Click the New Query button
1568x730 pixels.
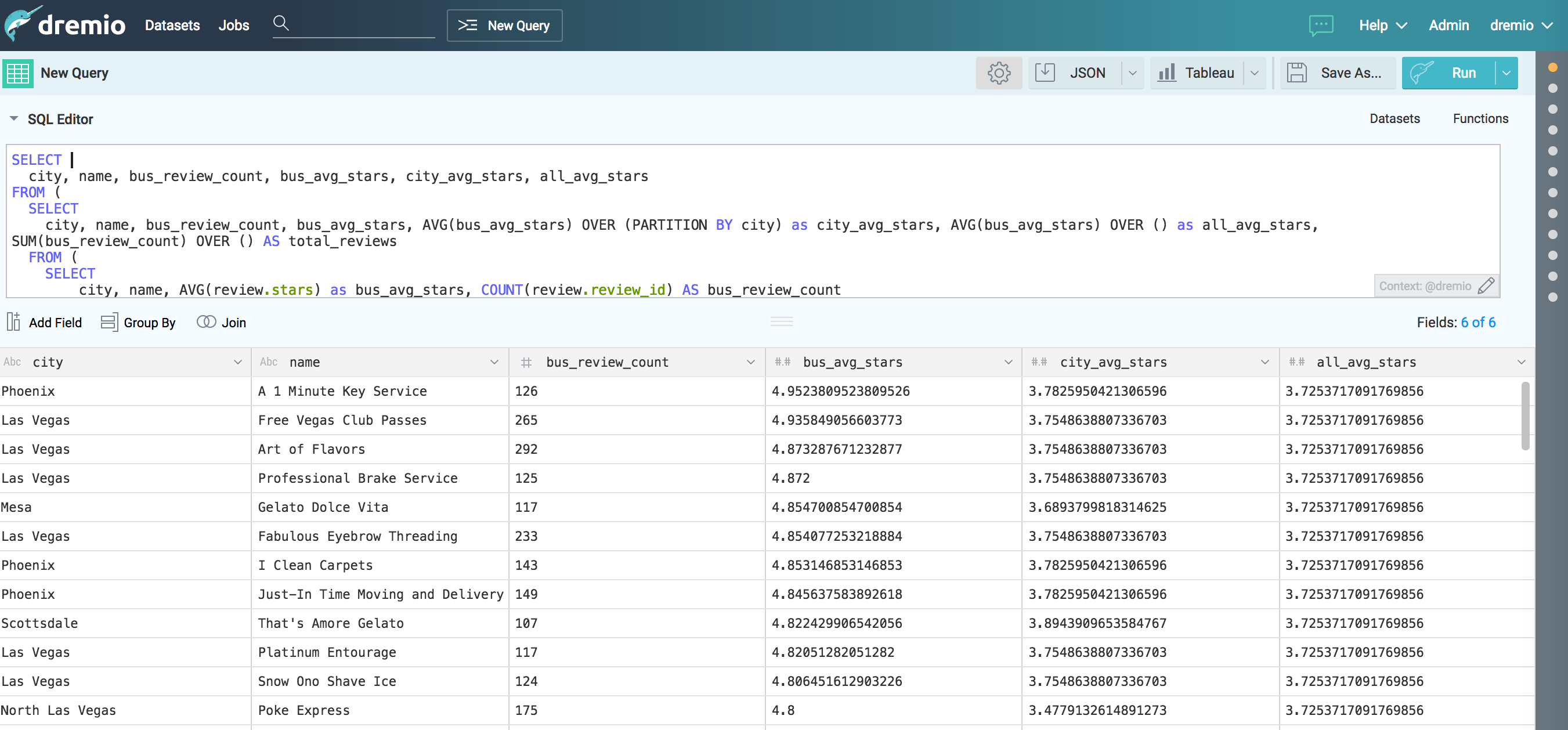(504, 26)
